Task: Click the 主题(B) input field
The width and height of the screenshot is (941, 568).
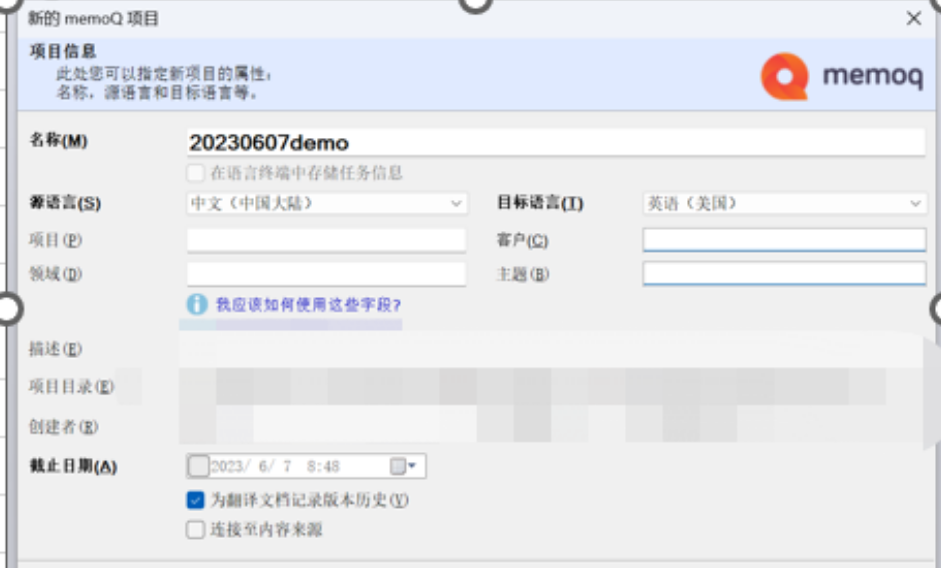Action: click(784, 274)
